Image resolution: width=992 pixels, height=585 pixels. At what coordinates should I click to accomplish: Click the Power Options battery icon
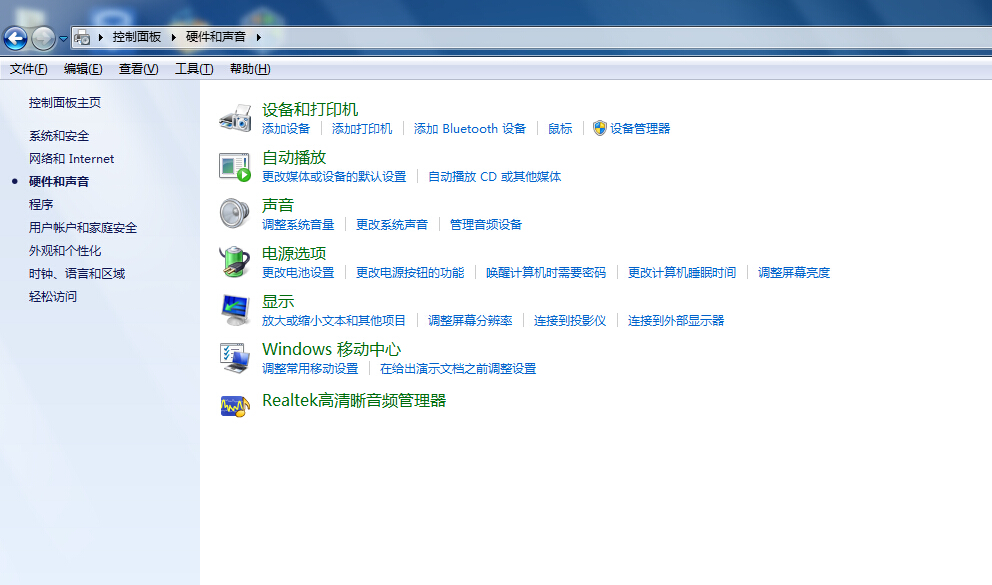235,262
